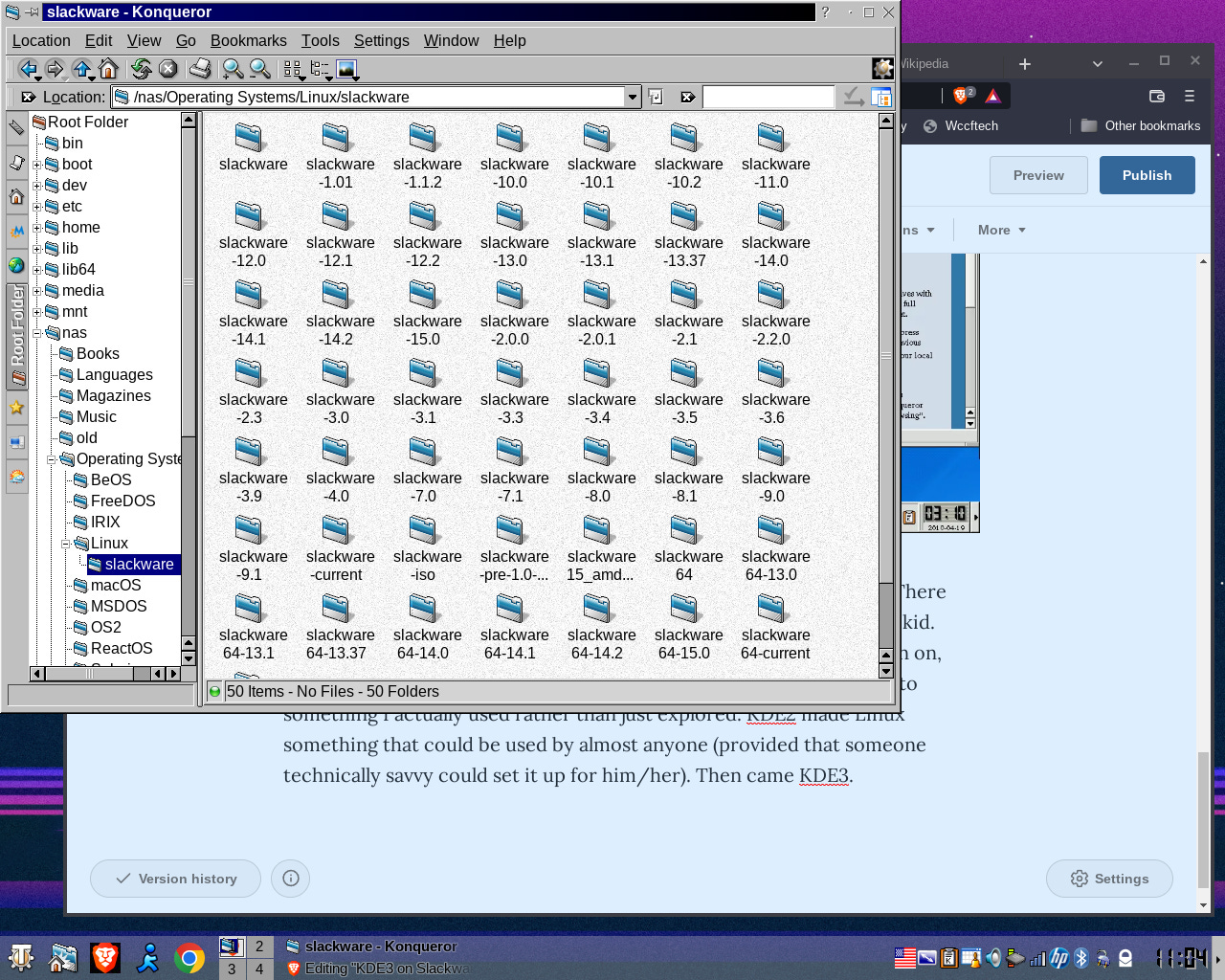Open Other bookmarks folder in browser
The image size is (1225, 980).
coord(1141,125)
